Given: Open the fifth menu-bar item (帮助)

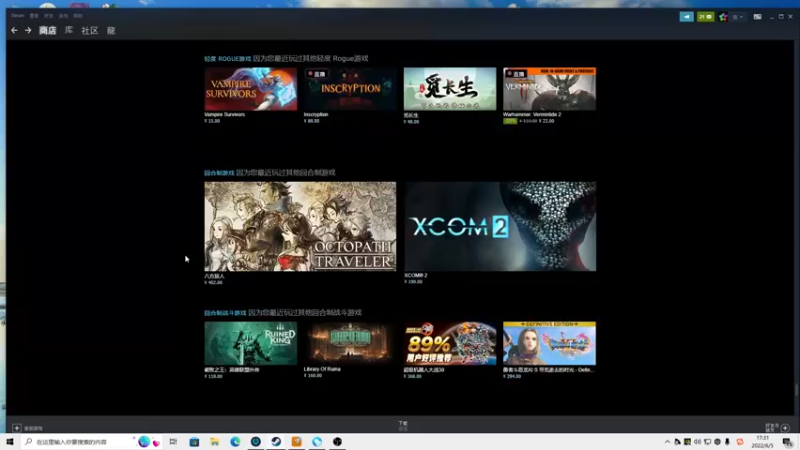Looking at the screenshot, I should (78, 16).
